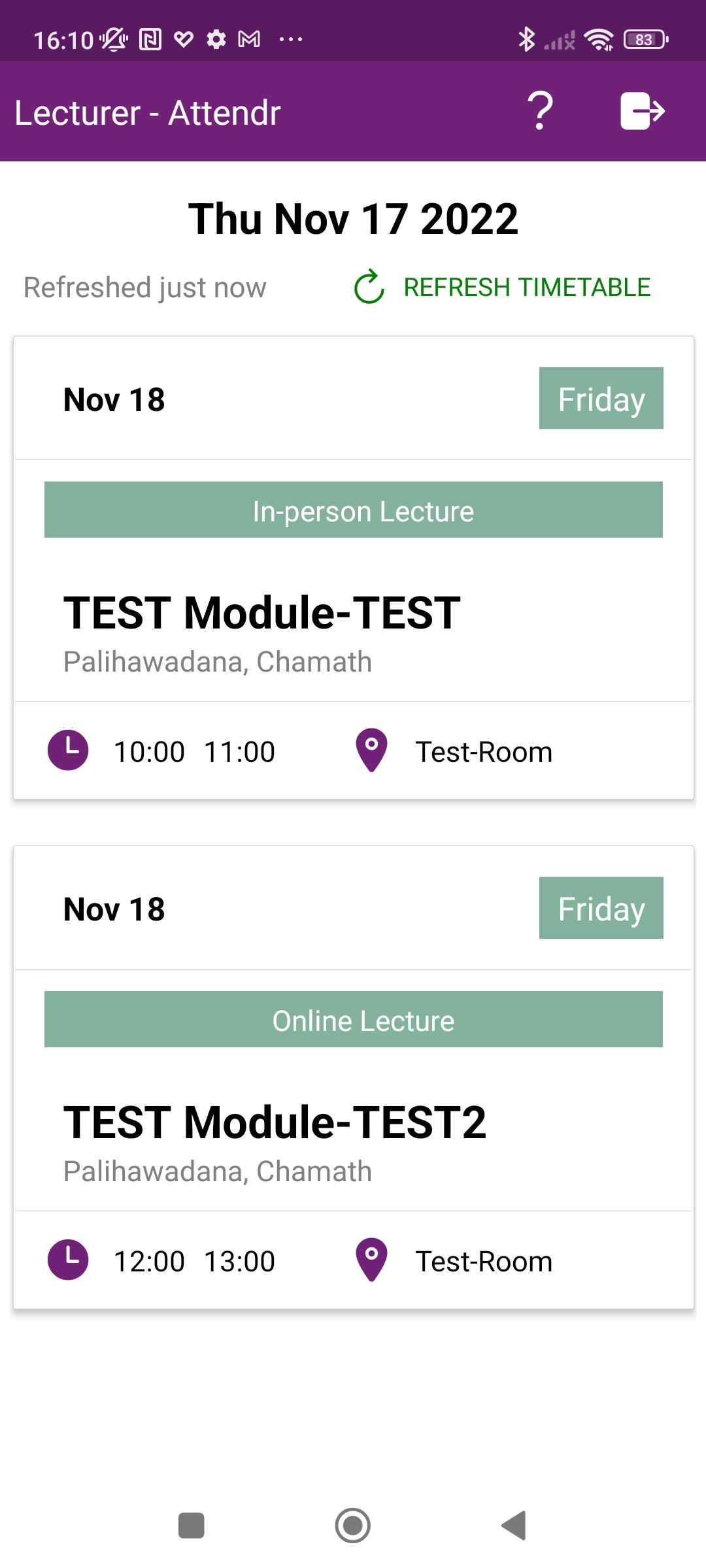Tap Android recent apps square button

coord(192,1526)
